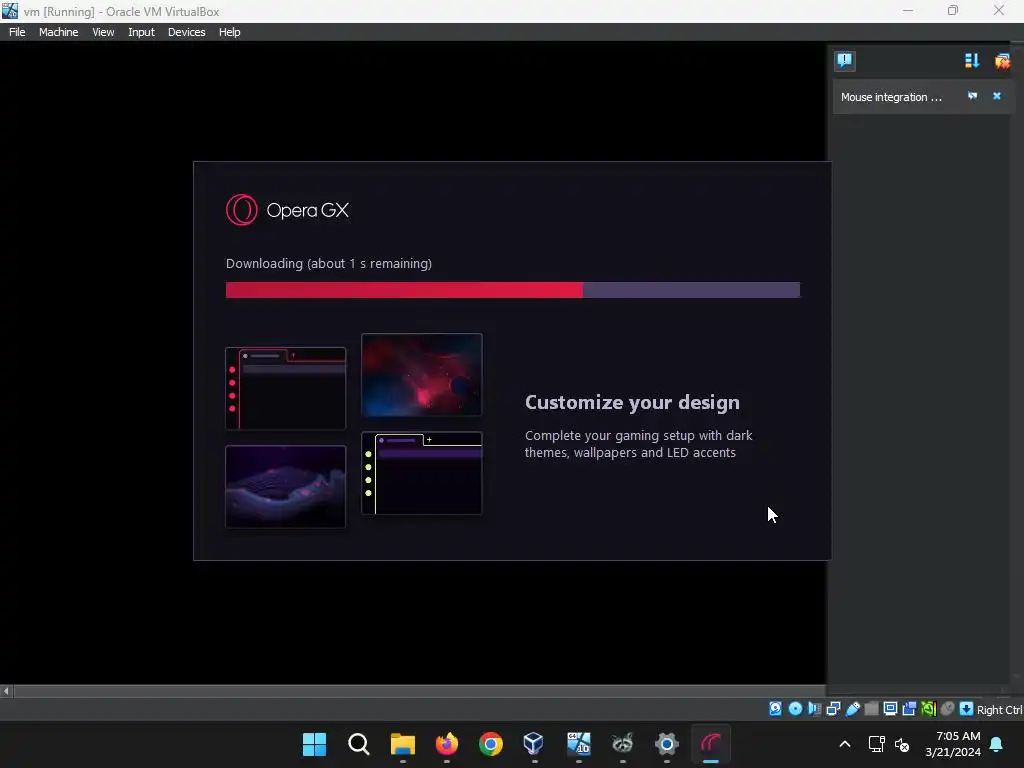The width and height of the screenshot is (1024, 768).
Task: Open the clock showing 7:05 AM
Action: click(x=953, y=744)
